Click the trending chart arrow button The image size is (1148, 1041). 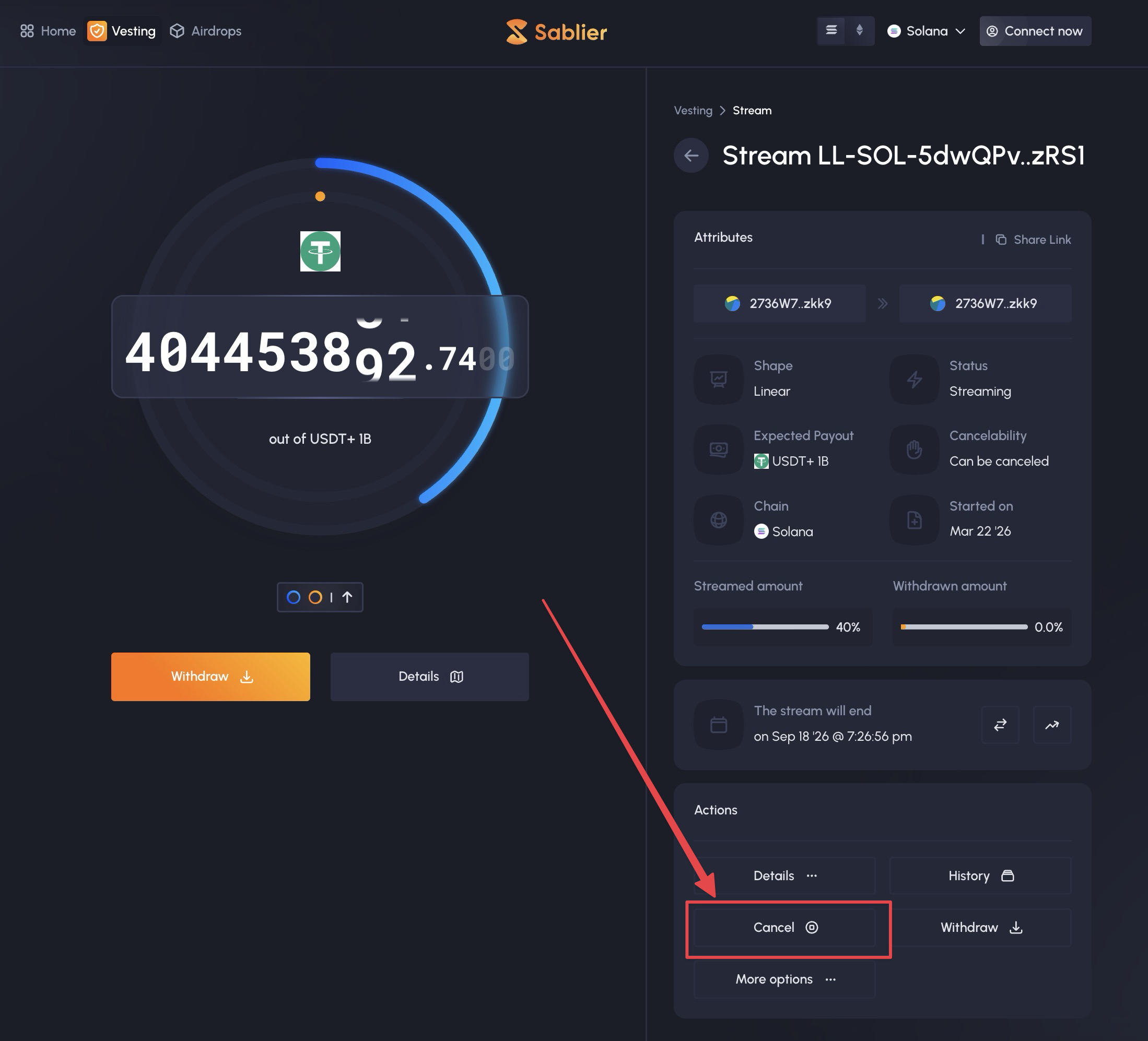(1052, 725)
